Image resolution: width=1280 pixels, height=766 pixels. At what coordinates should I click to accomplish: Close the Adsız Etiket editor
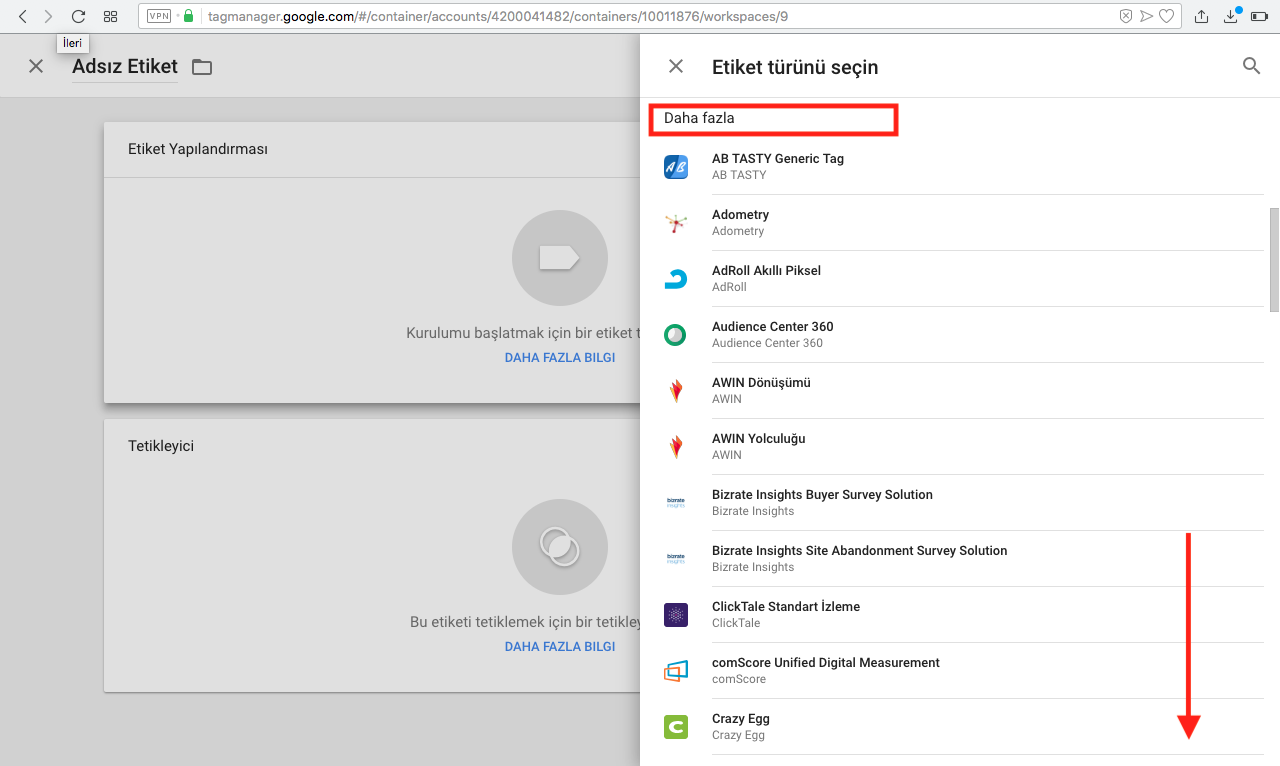36,66
